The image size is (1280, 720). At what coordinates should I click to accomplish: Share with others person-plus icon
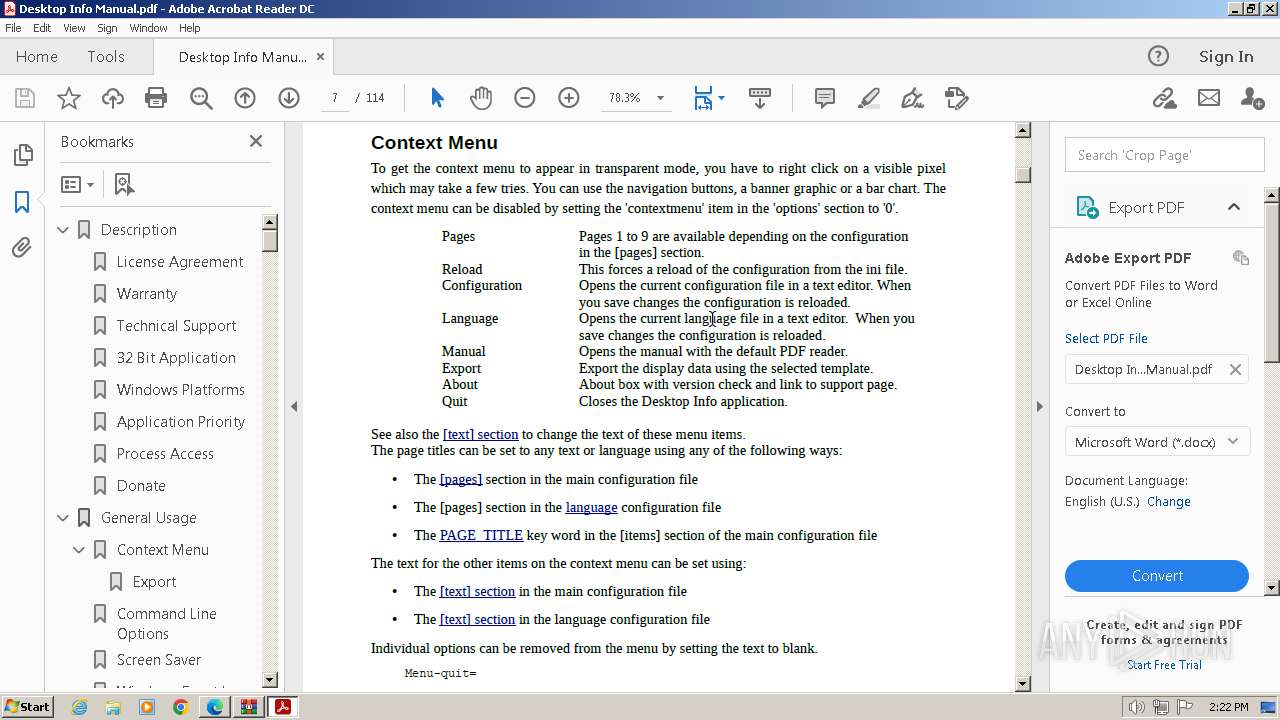1252,98
